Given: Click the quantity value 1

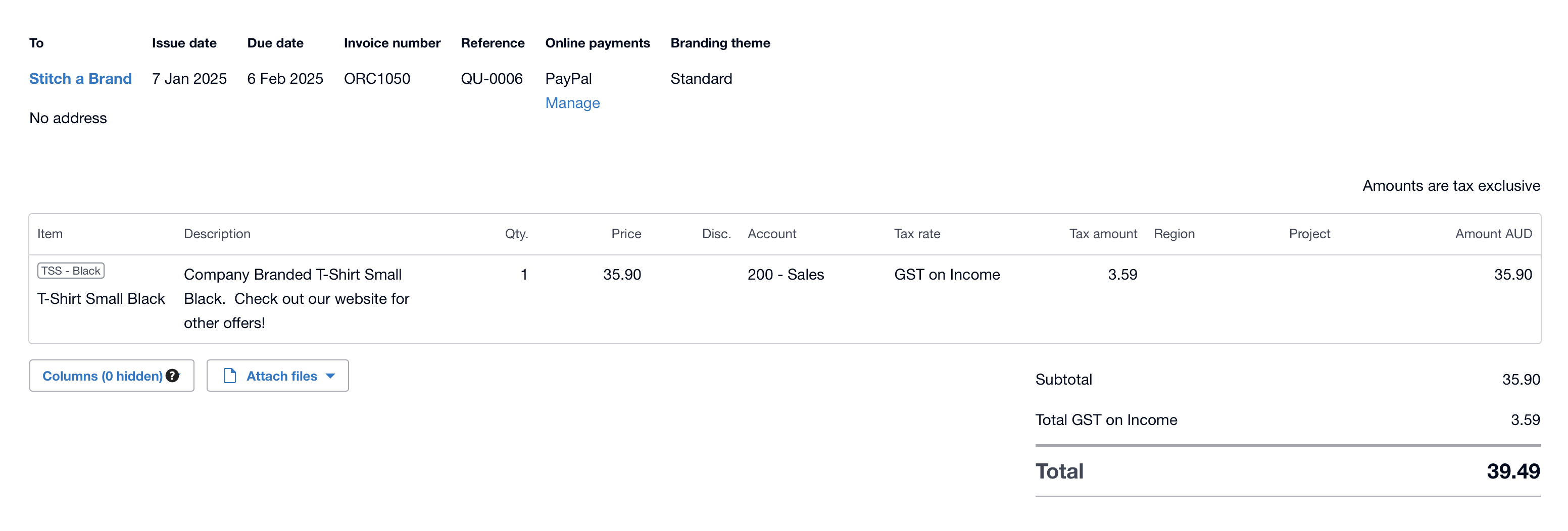Looking at the screenshot, I should [523, 274].
